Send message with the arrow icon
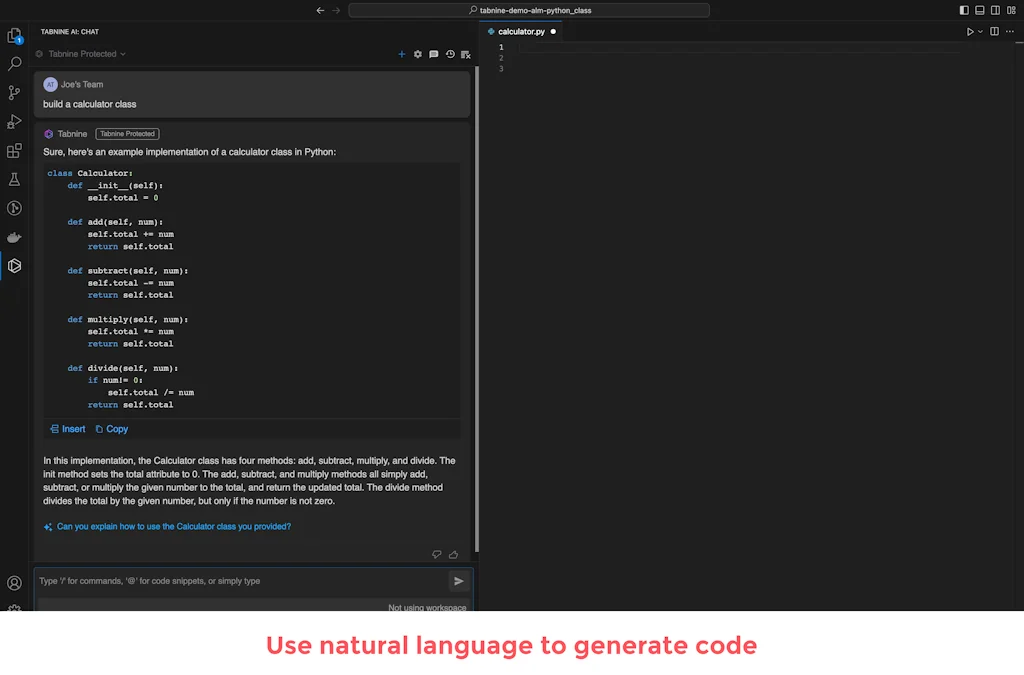Image resolution: width=1024 pixels, height=675 pixels. click(459, 580)
